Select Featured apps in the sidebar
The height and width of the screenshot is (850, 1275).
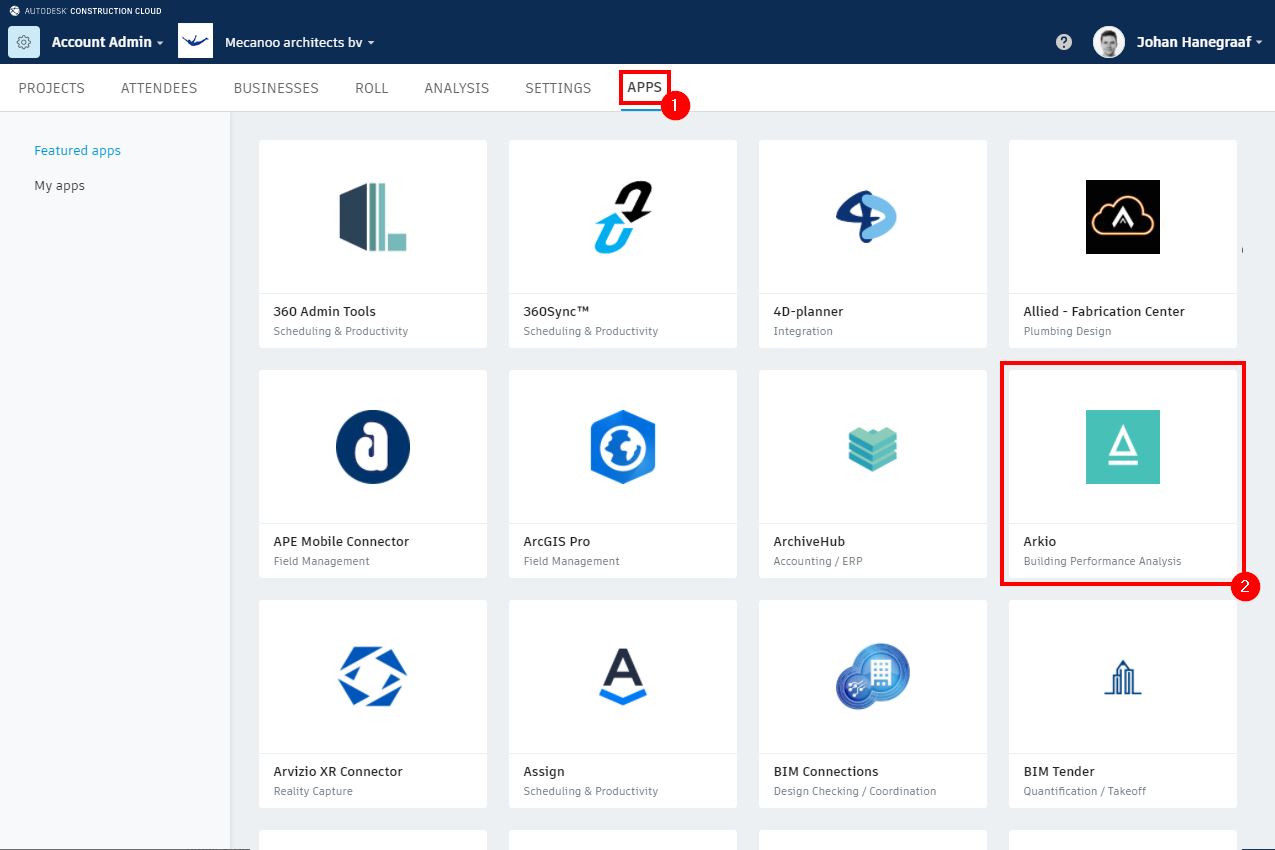(x=77, y=151)
